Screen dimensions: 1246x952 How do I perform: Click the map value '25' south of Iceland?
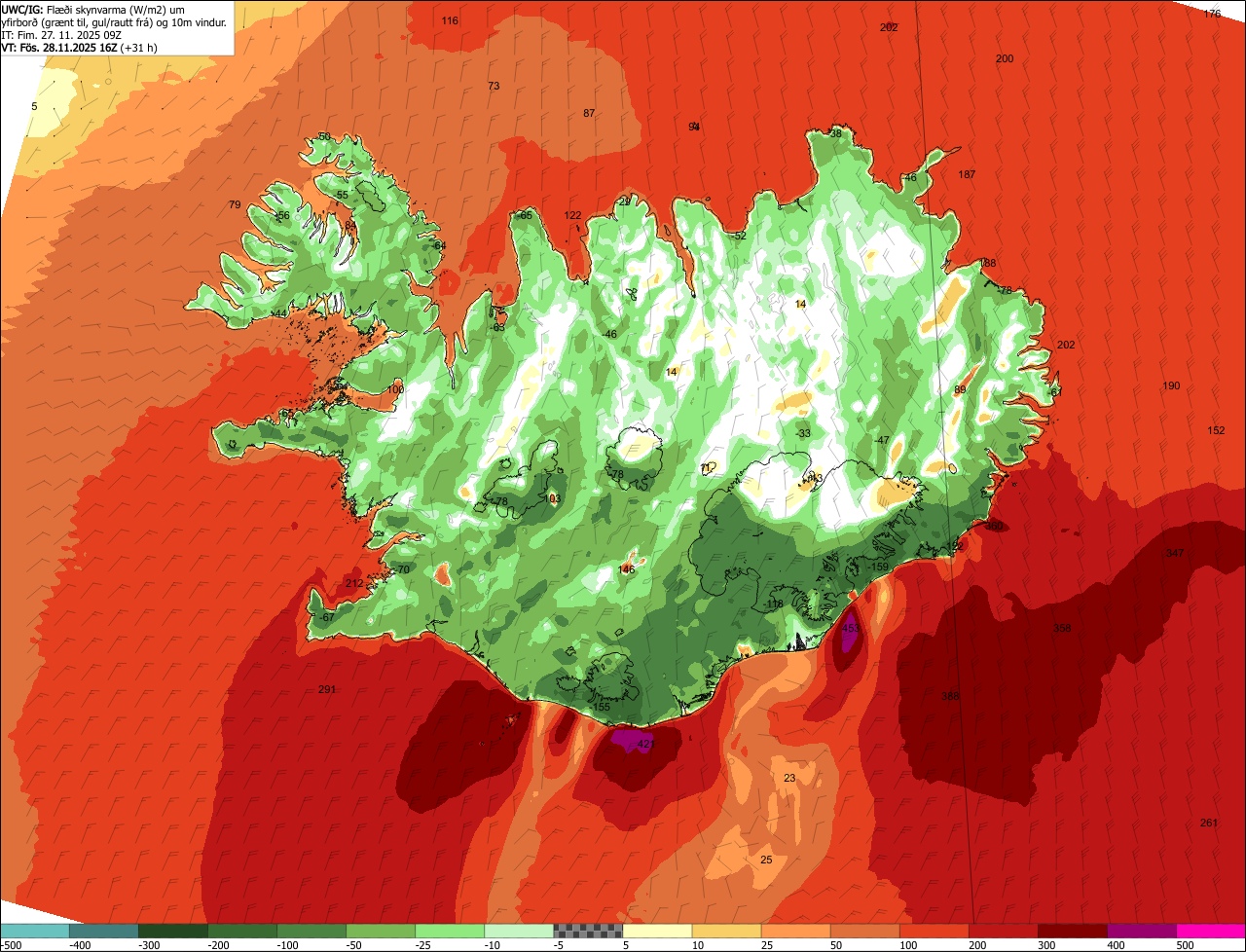pyautogui.click(x=766, y=860)
